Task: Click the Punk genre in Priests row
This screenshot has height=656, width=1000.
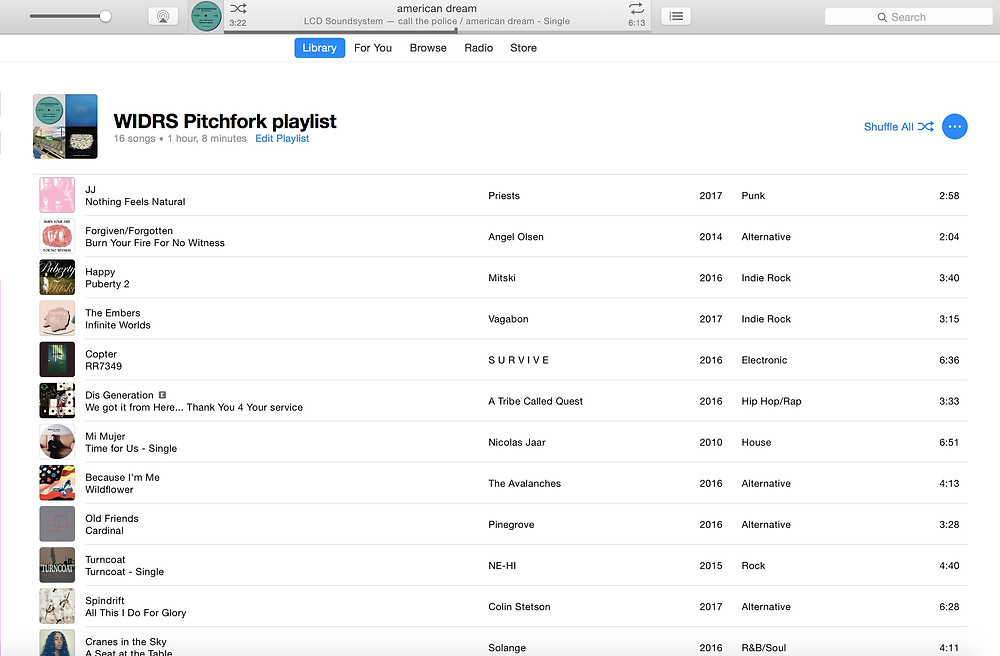Action: click(x=753, y=196)
